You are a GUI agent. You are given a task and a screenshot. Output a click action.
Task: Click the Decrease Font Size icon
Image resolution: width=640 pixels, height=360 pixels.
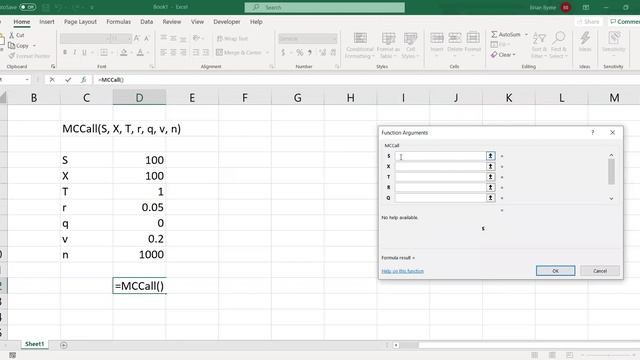point(147,38)
